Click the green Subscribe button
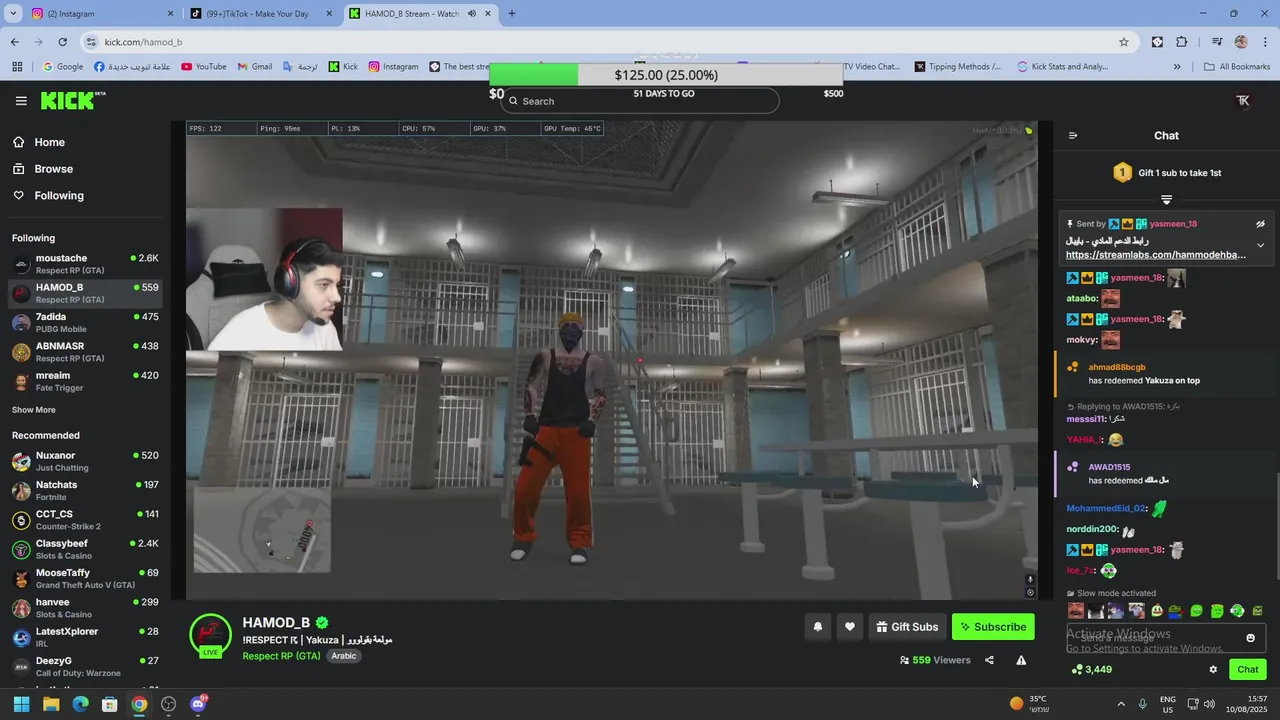The height and width of the screenshot is (720, 1280). 993,627
